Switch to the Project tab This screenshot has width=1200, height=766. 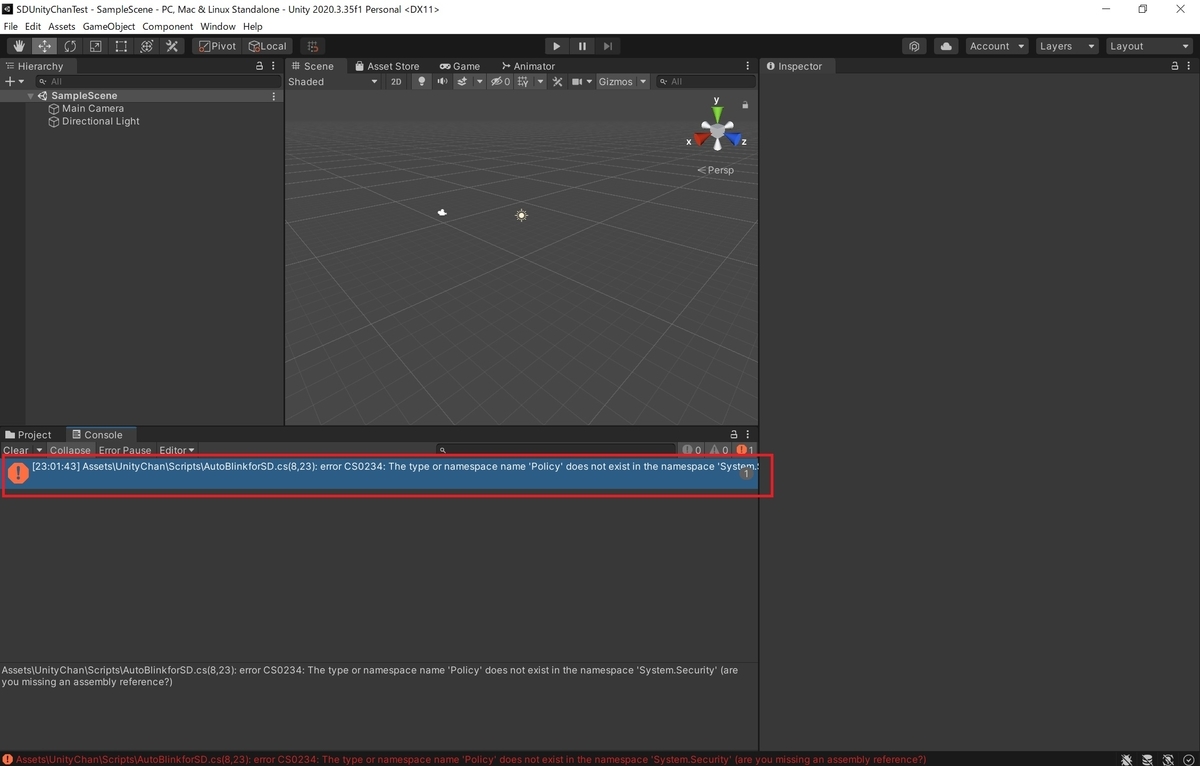28,435
